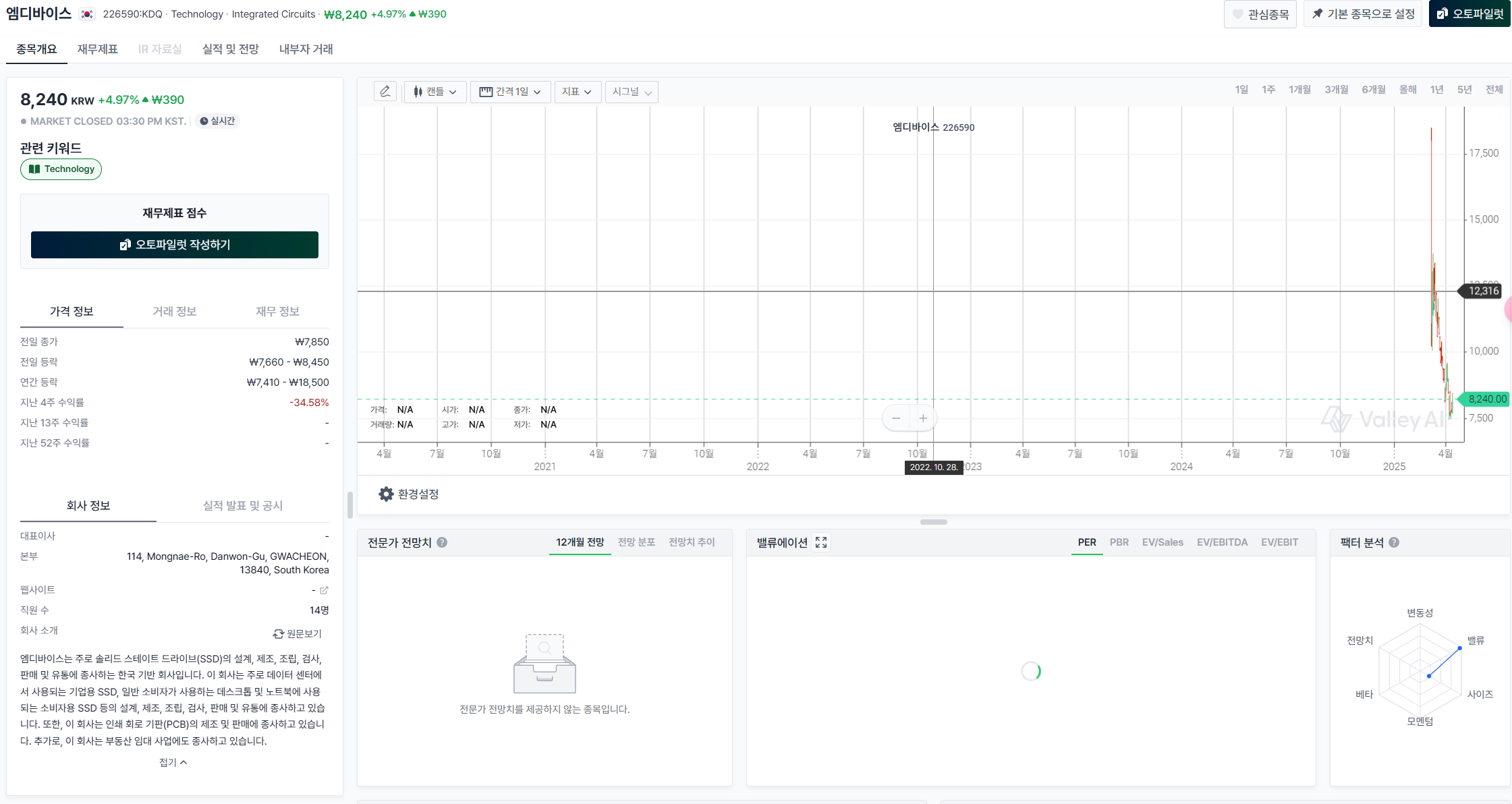Toggle 관심종목 heart favorite button
This screenshot has height=804, width=1512.
coord(1260,14)
